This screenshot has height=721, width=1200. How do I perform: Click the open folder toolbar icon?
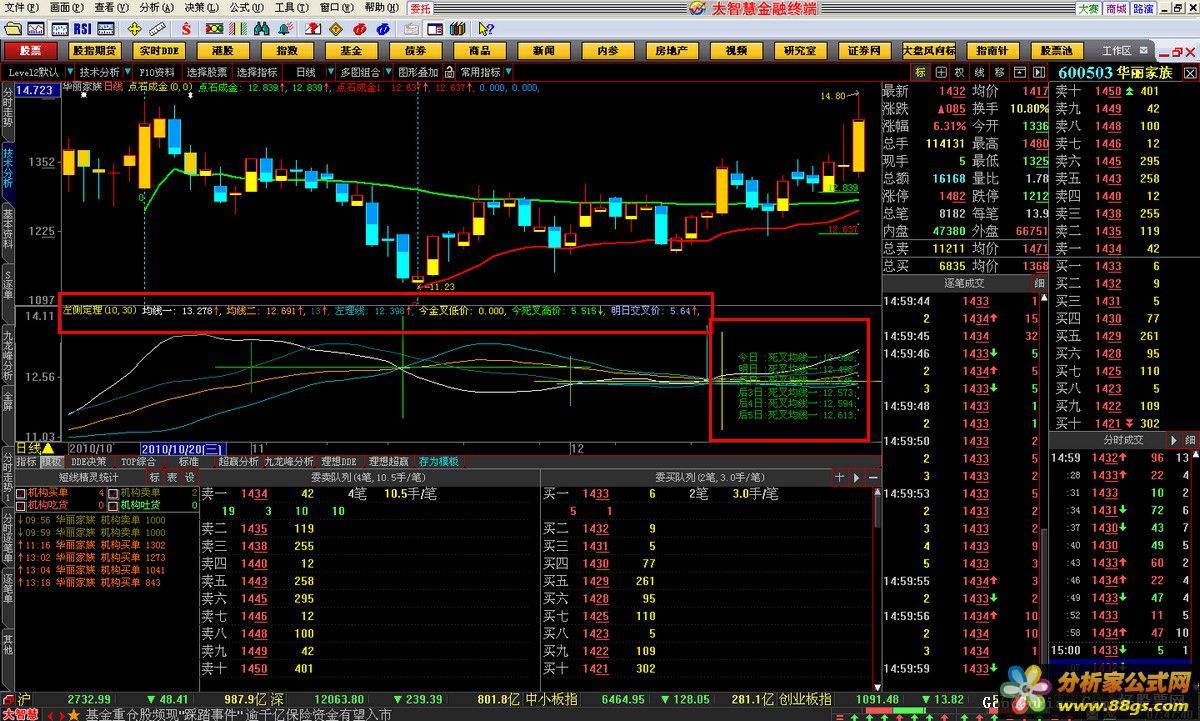click(x=13, y=28)
